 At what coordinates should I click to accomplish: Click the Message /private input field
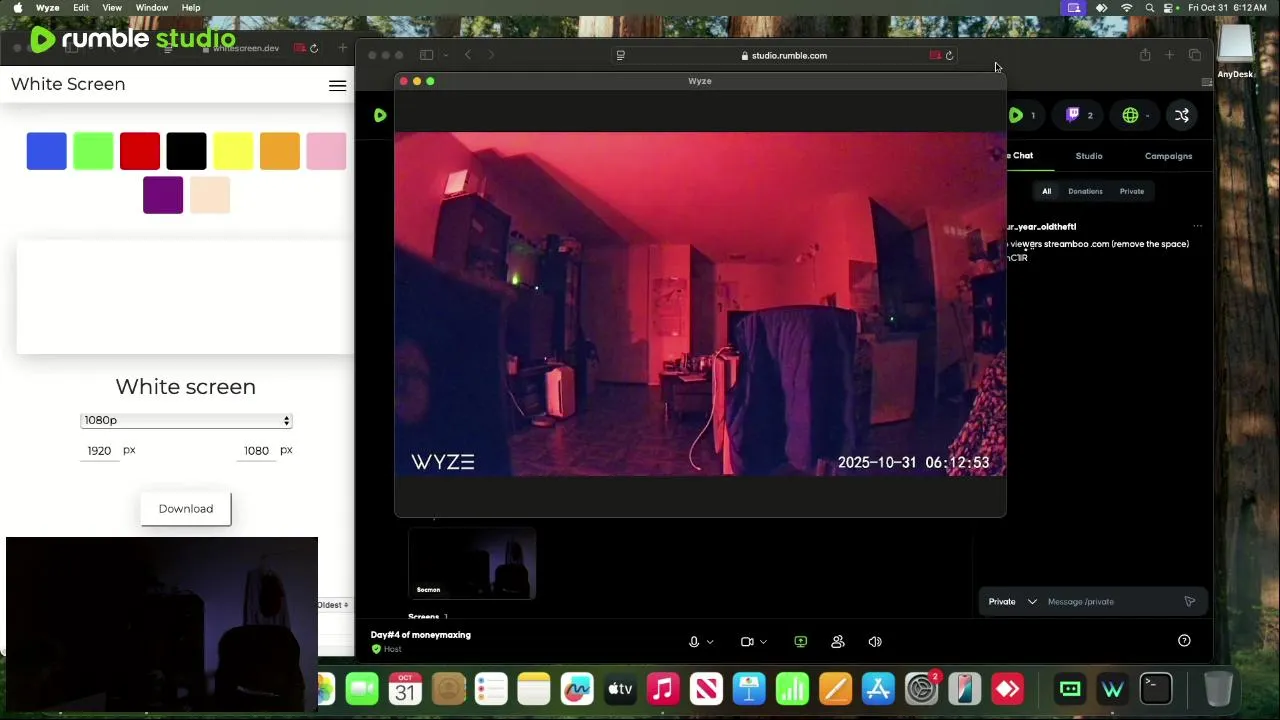pyautogui.click(x=1110, y=602)
